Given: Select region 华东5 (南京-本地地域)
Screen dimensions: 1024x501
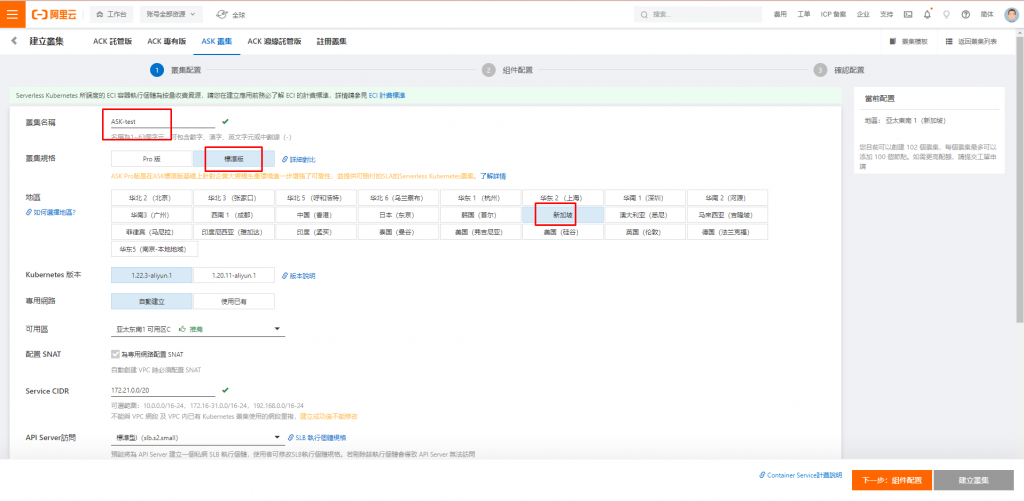Looking at the screenshot, I should tap(154, 249).
